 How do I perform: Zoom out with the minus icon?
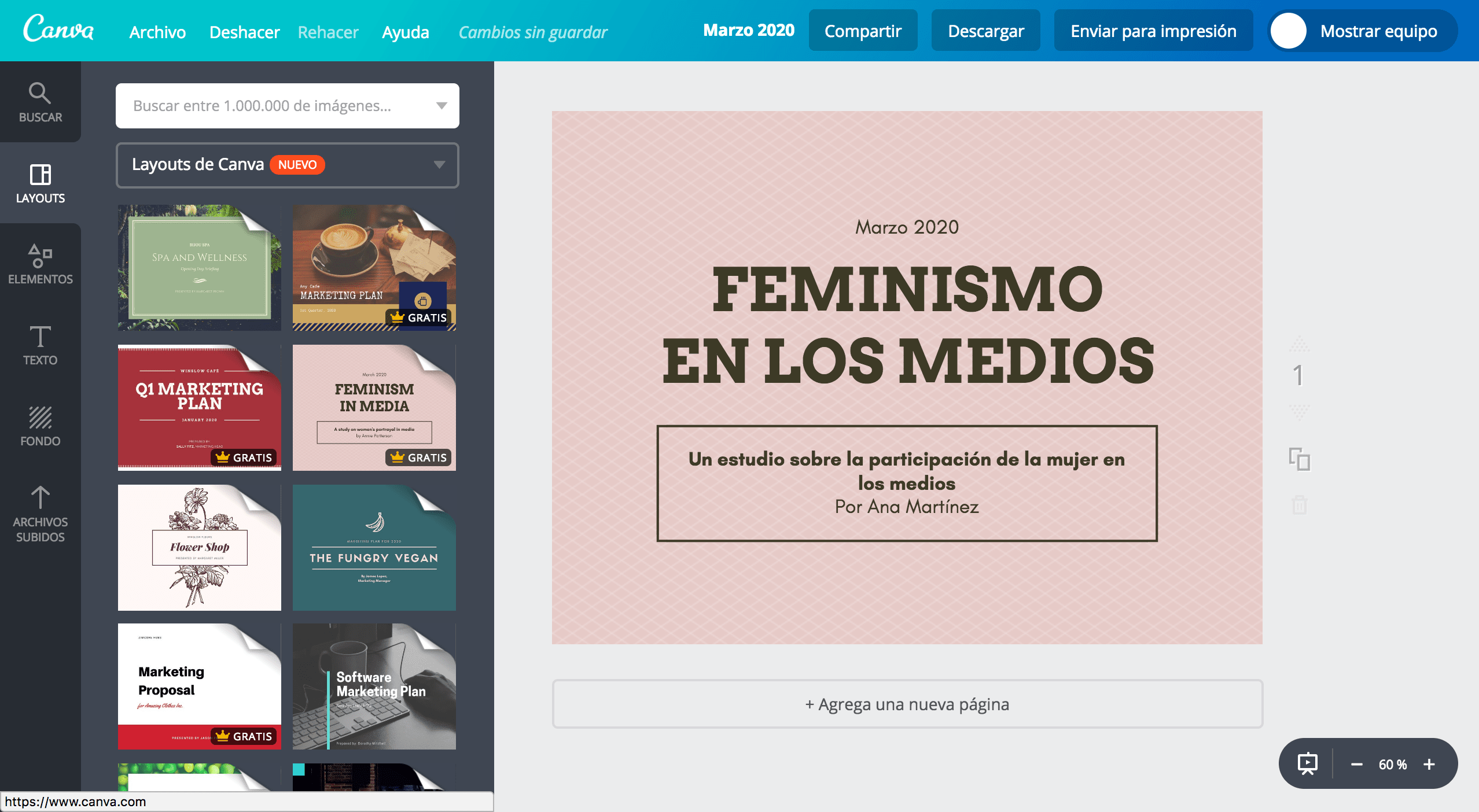click(x=1356, y=764)
